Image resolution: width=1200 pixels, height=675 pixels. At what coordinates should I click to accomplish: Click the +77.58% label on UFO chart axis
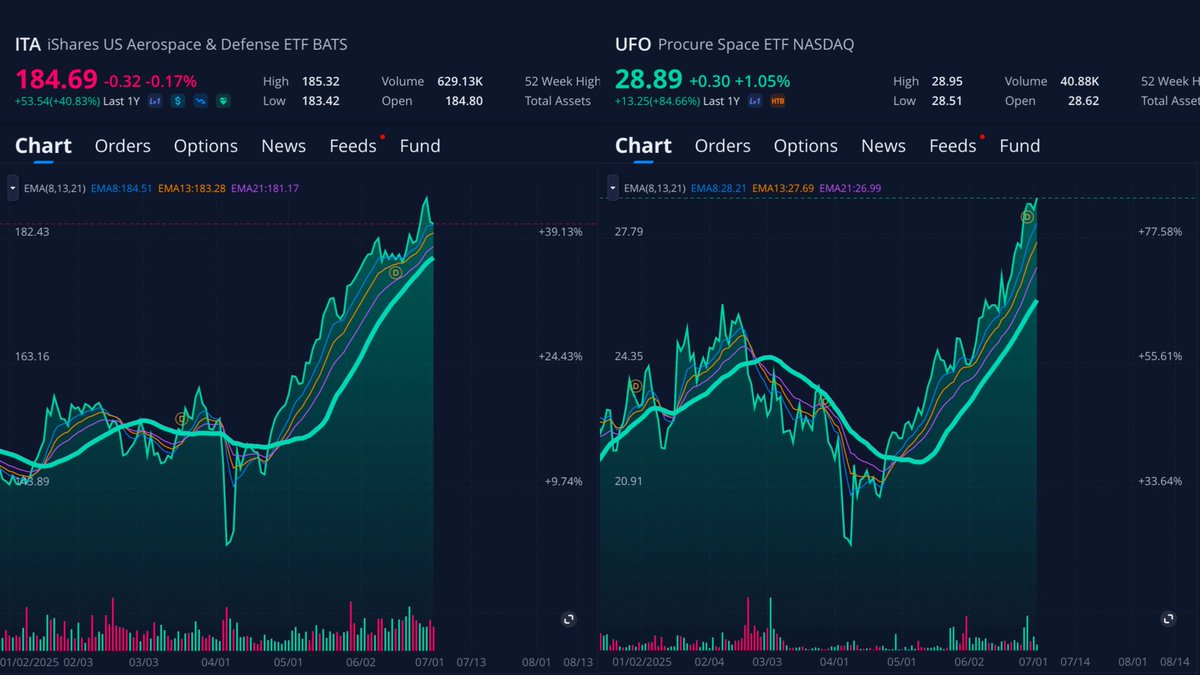[1160, 232]
